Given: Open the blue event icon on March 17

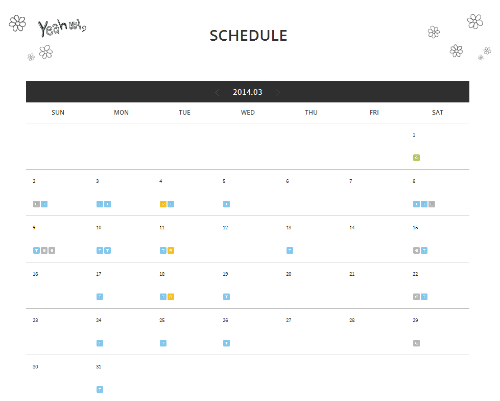Looking at the screenshot, I should 100,297.
